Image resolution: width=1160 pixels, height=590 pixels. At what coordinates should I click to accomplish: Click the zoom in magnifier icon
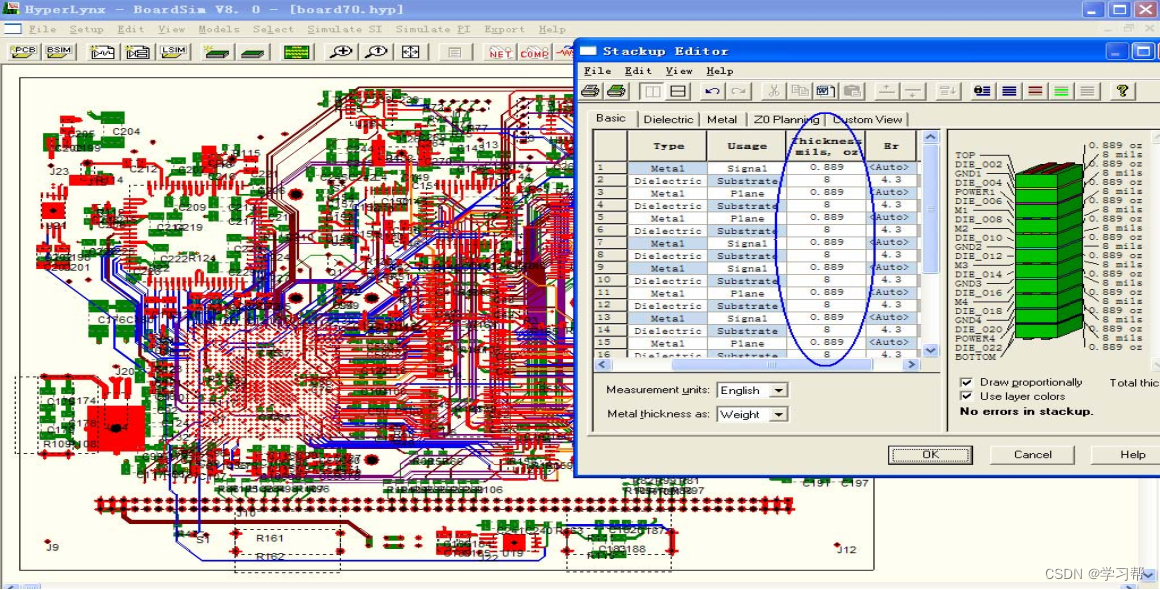pos(341,52)
